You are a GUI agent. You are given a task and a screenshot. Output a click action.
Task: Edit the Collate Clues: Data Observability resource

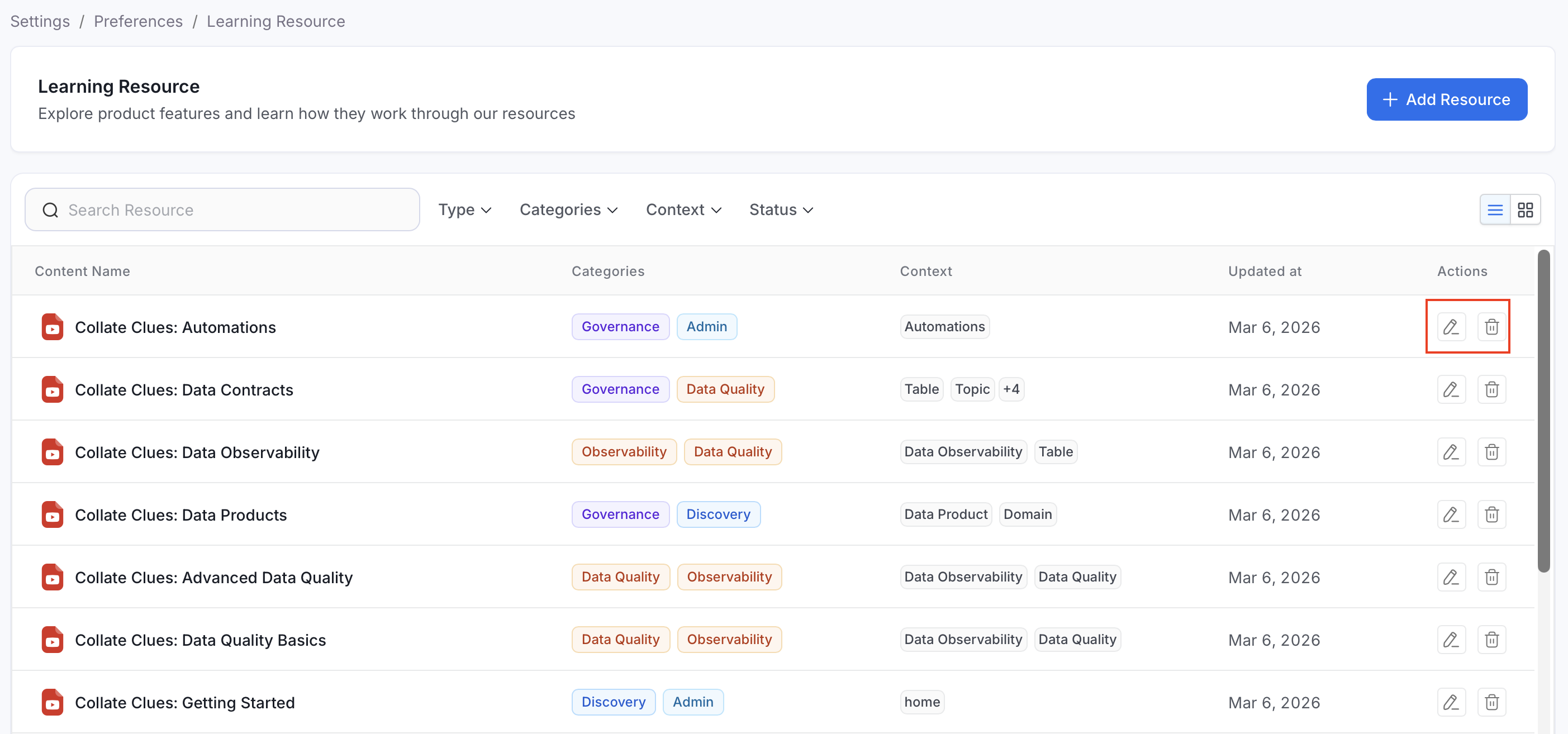tap(1451, 452)
